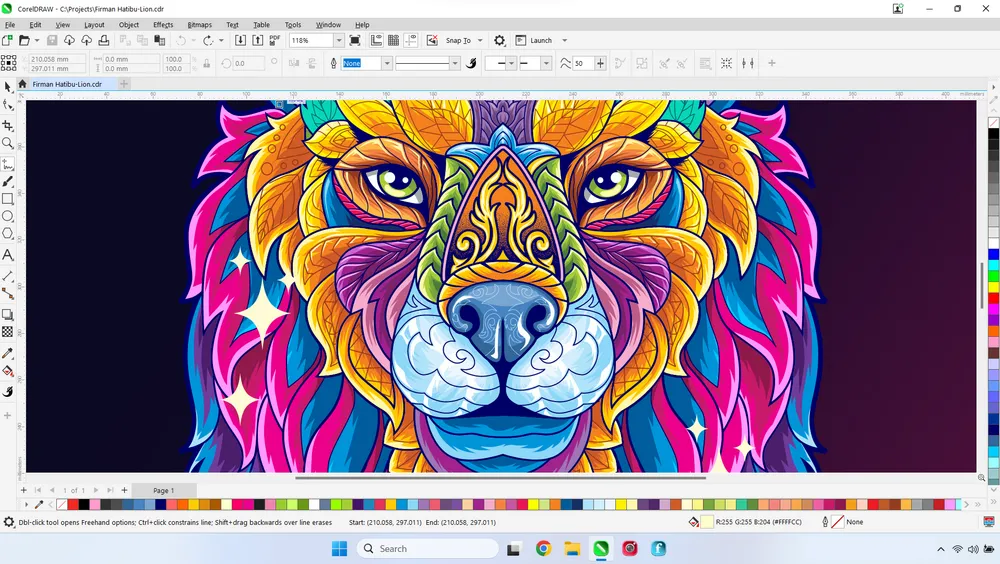Pick the red swatch in the bottom palette

pos(74,505)
